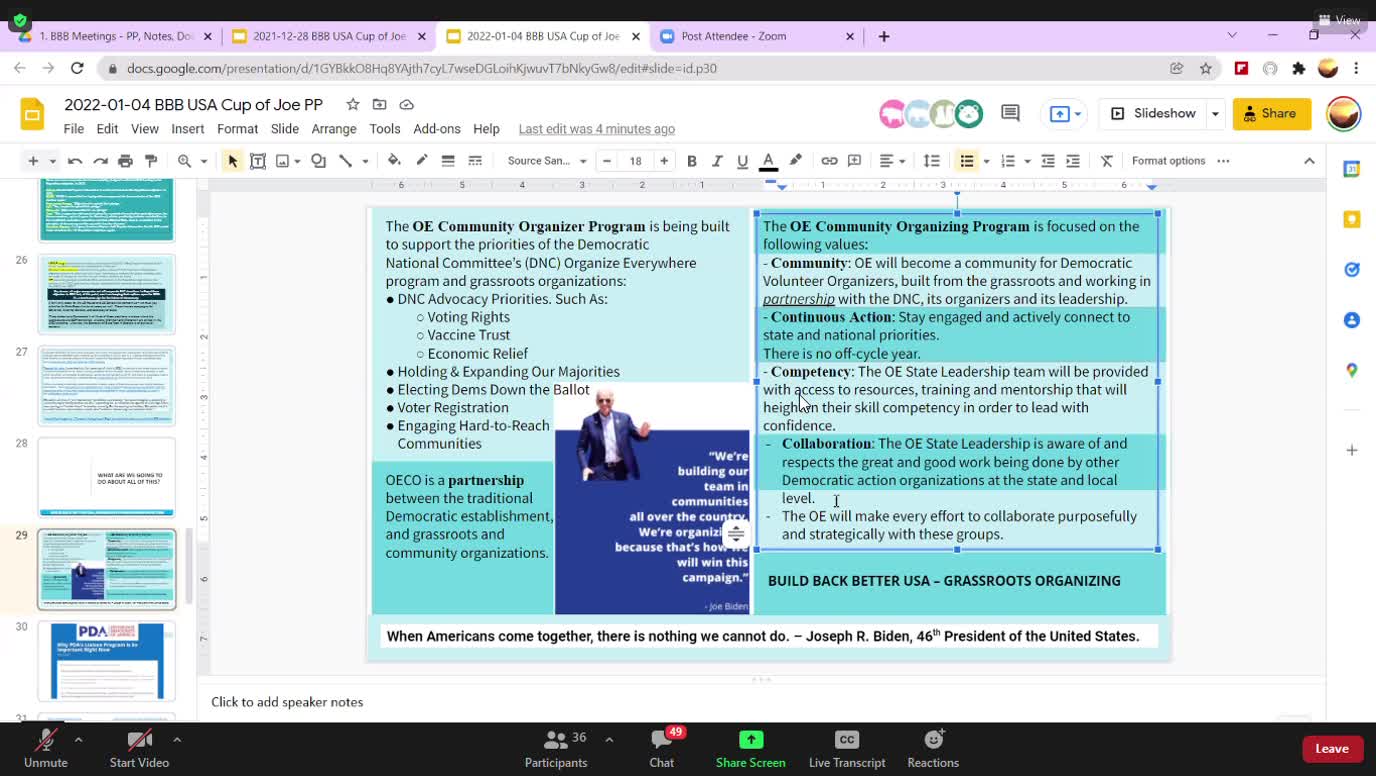The height and width of the screenshot is (776, 1376).
Task: Click the Decrease indent icon
Action: pos(1048,161)
